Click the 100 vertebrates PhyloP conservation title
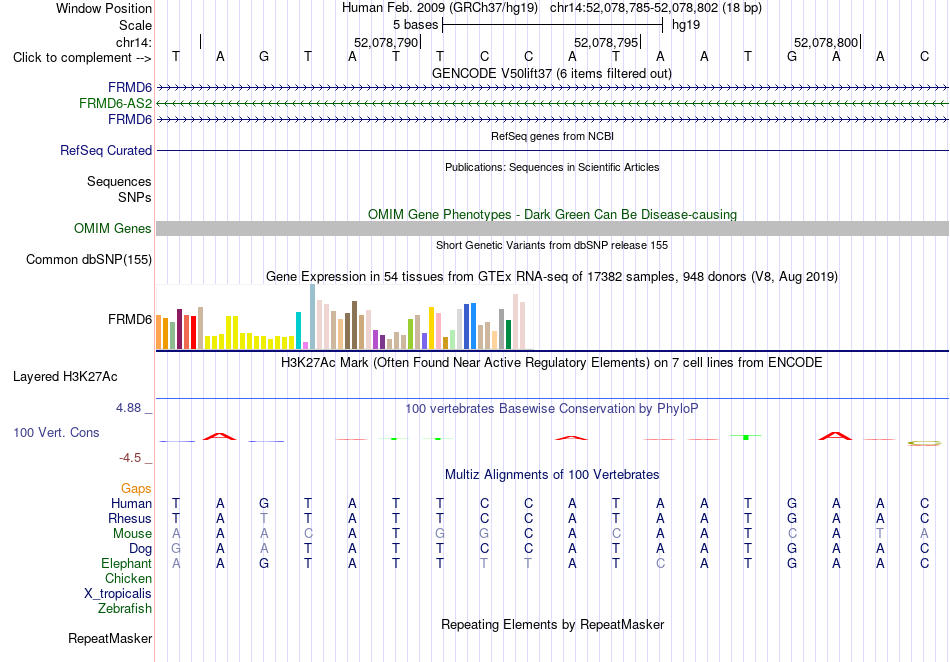 [552, 409]
